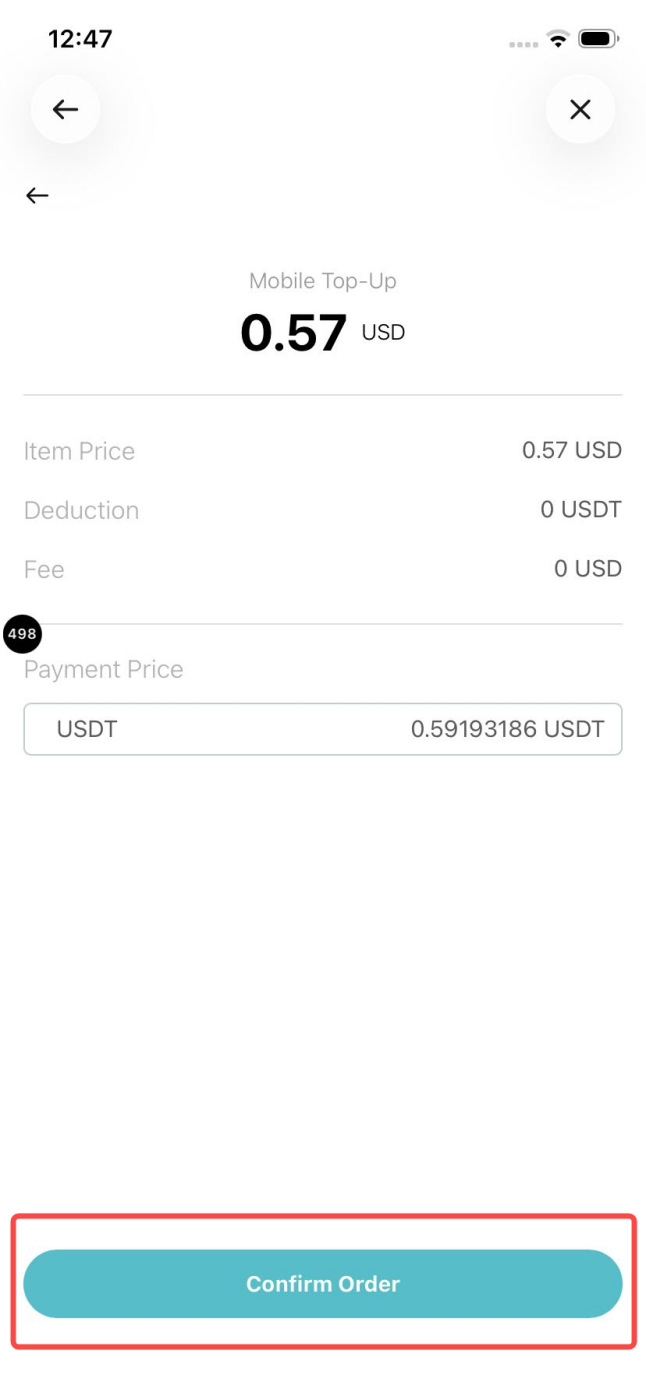Tap the Item Price label
Image resolution: width=646 pixels, height=1396 pixels.
click(x=79, y=451)
